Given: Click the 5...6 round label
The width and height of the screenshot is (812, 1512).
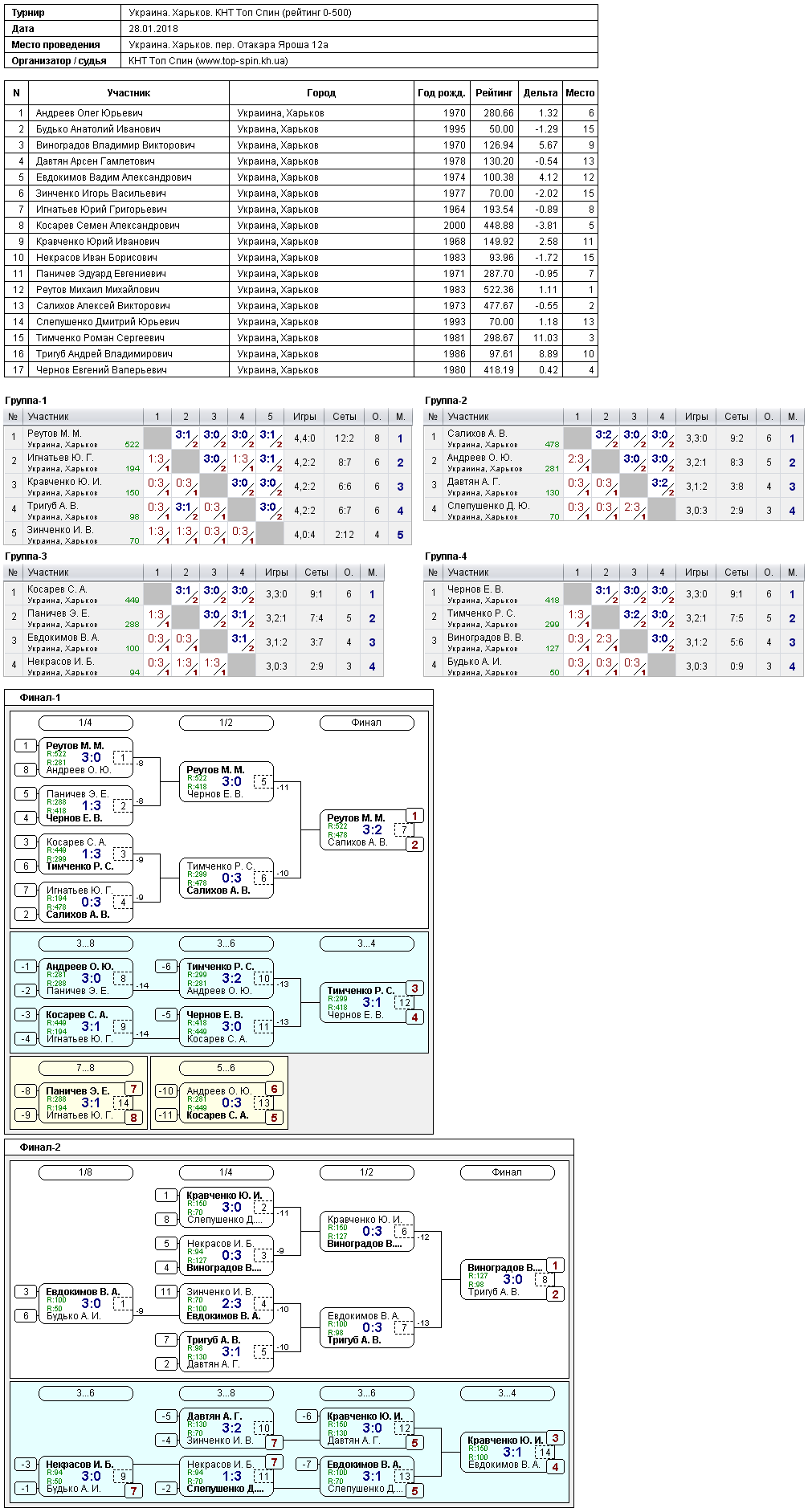Looking at the screenshot, I should point(226,1068).
